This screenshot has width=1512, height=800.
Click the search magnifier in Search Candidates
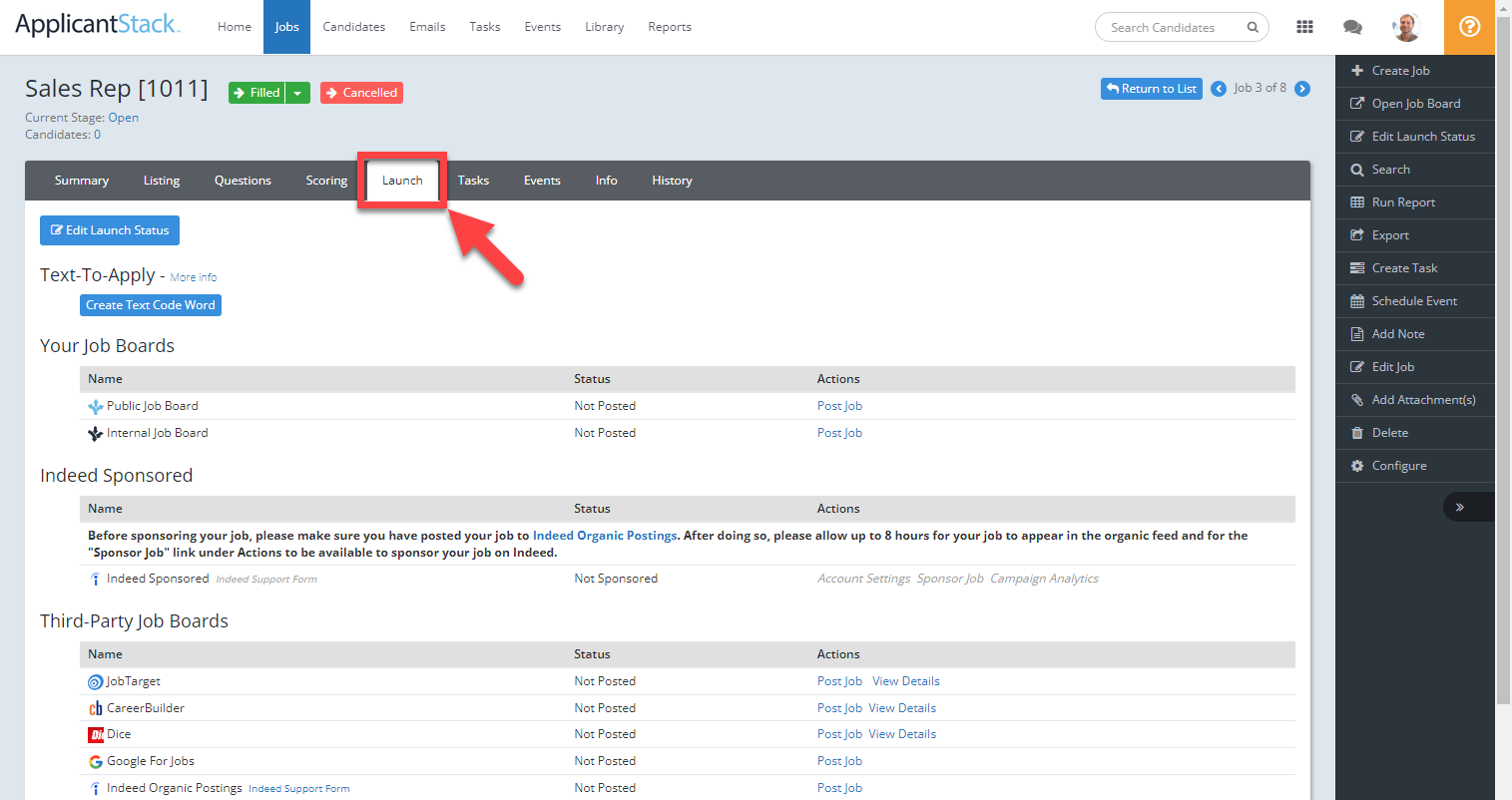pos(1253,27)
